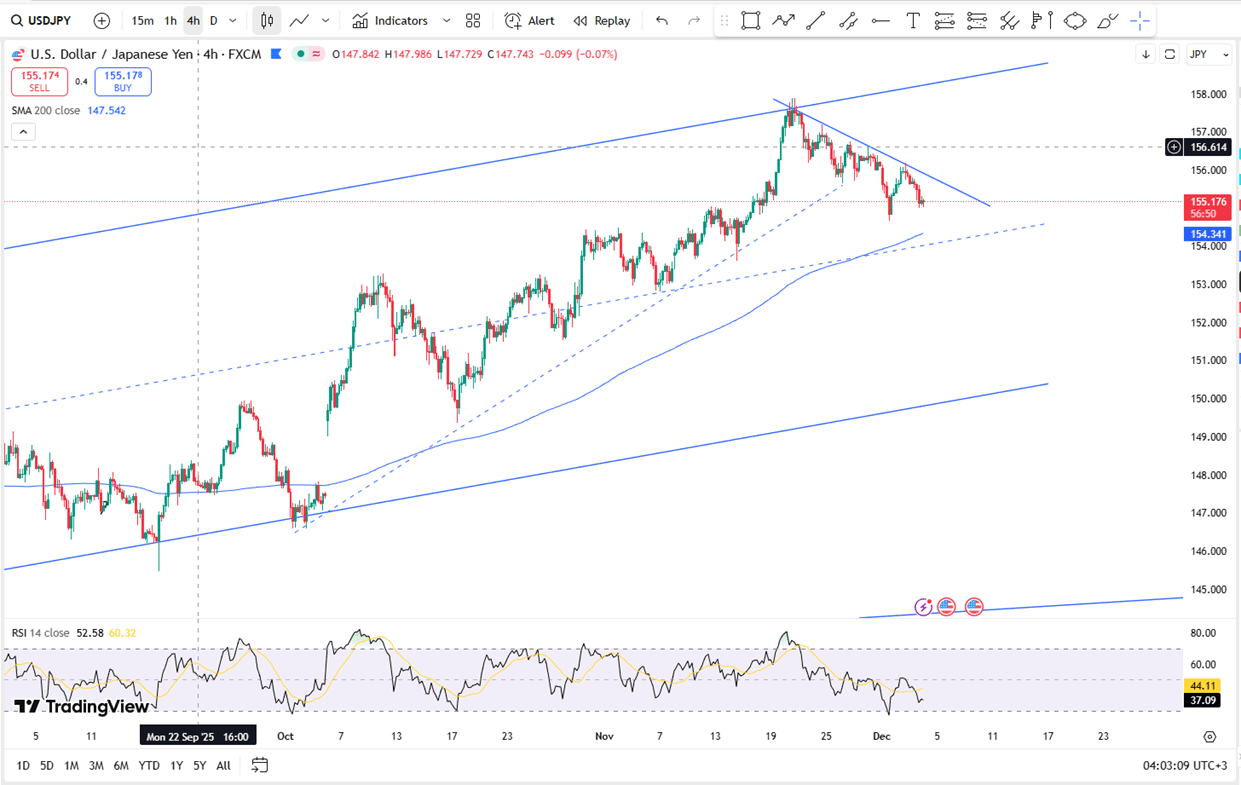The image size is (1241, 785).
Task: Activate the crosshair cursor tool
Action: point(1139,21)
